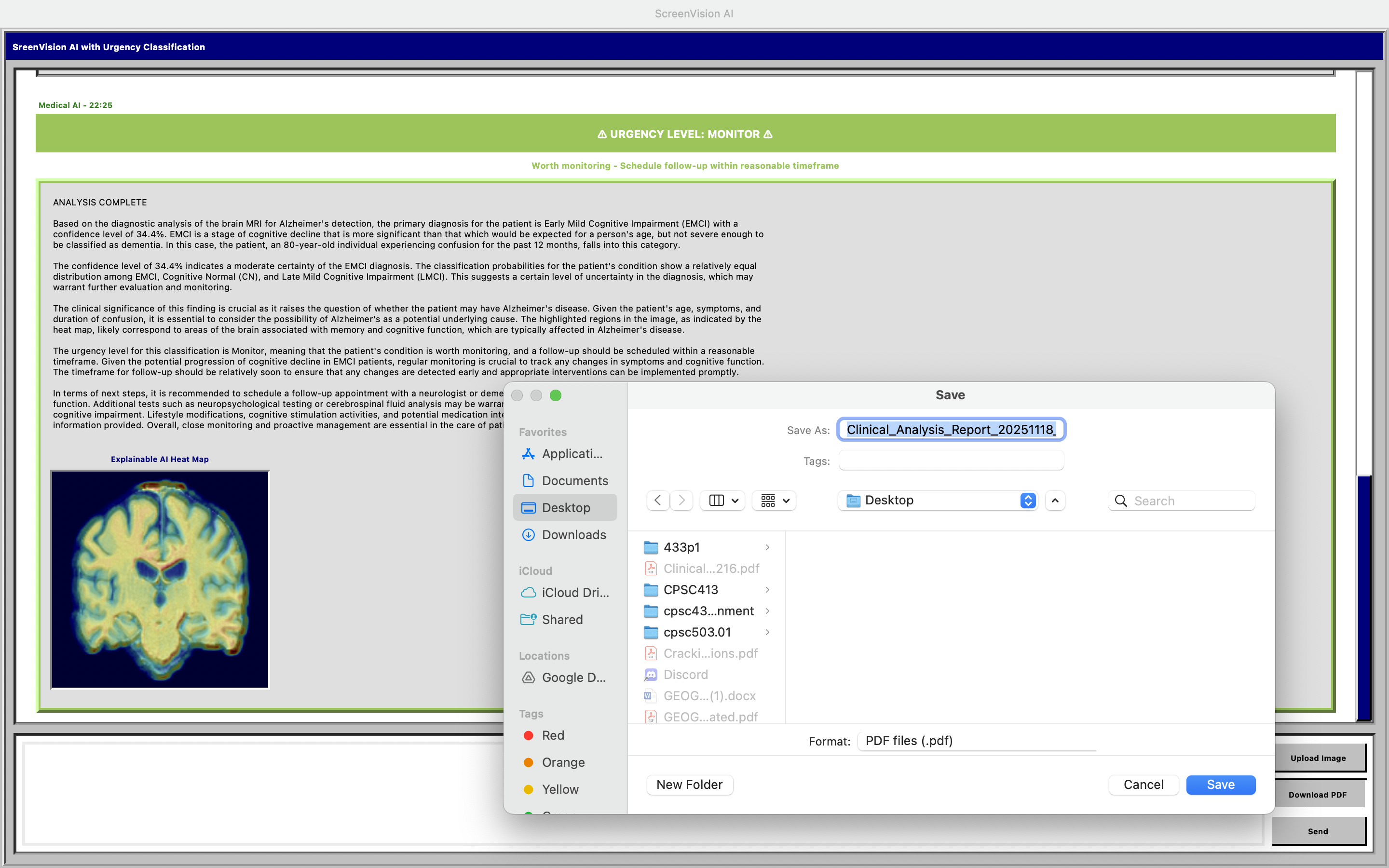
Task: Select Desktop in the Favorites sidebar
Action: [565, 507]
